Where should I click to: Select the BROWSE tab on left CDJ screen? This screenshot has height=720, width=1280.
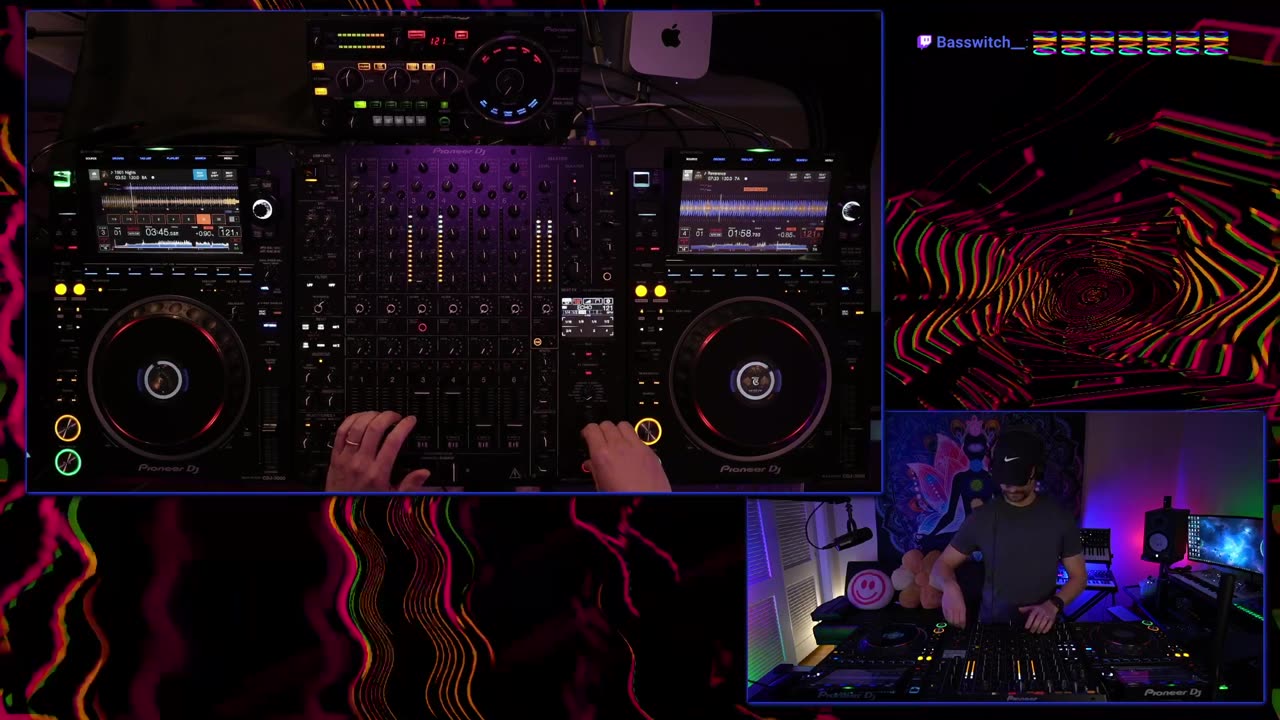(x=119, y=158)
